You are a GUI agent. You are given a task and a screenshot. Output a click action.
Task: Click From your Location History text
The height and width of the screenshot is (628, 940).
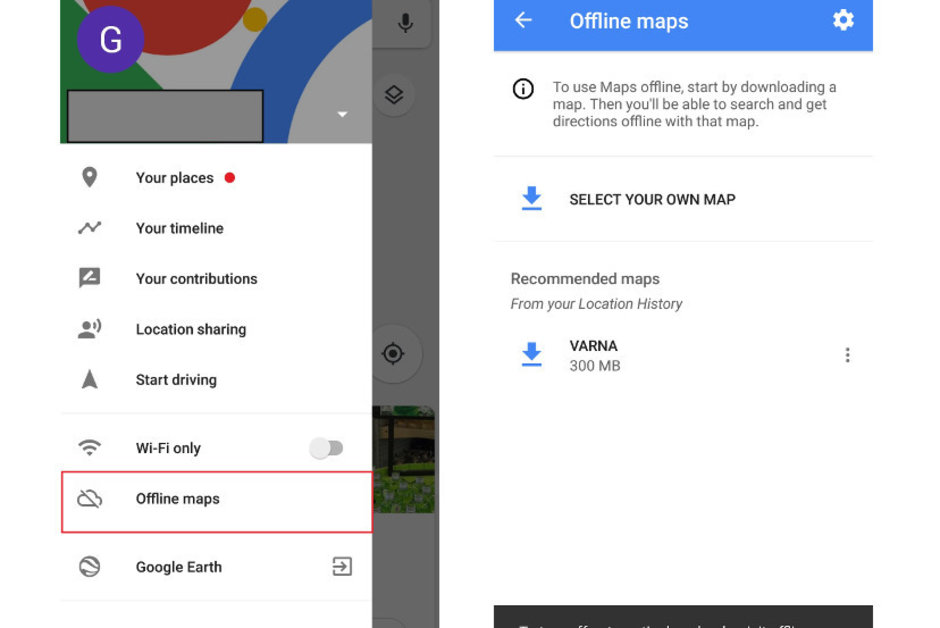pos(596,304)
